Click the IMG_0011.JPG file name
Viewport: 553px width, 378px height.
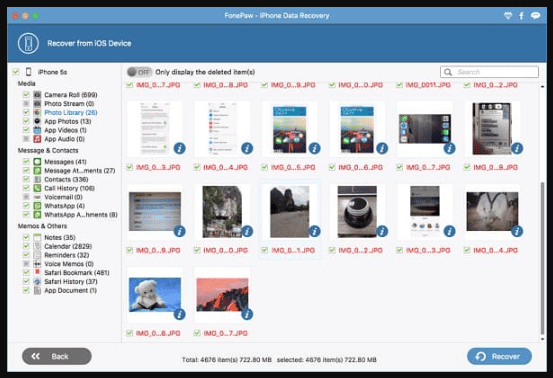428,85
